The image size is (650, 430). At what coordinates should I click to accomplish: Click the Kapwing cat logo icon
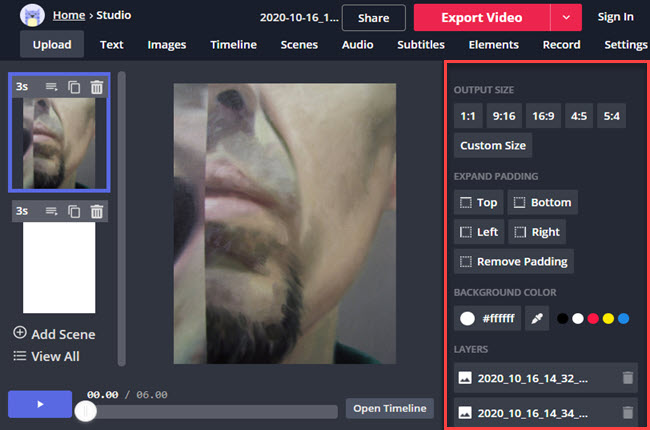[x=32, y=15]
